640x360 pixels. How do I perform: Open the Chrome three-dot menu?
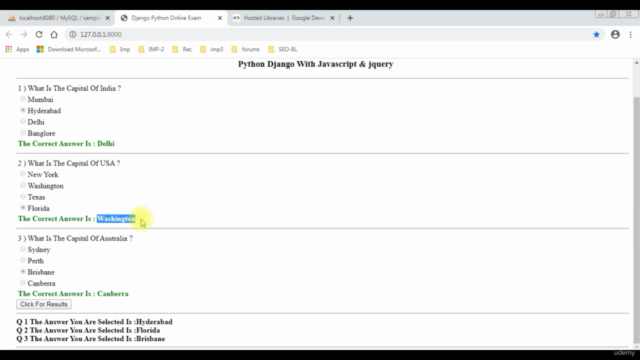coord(631,35)
